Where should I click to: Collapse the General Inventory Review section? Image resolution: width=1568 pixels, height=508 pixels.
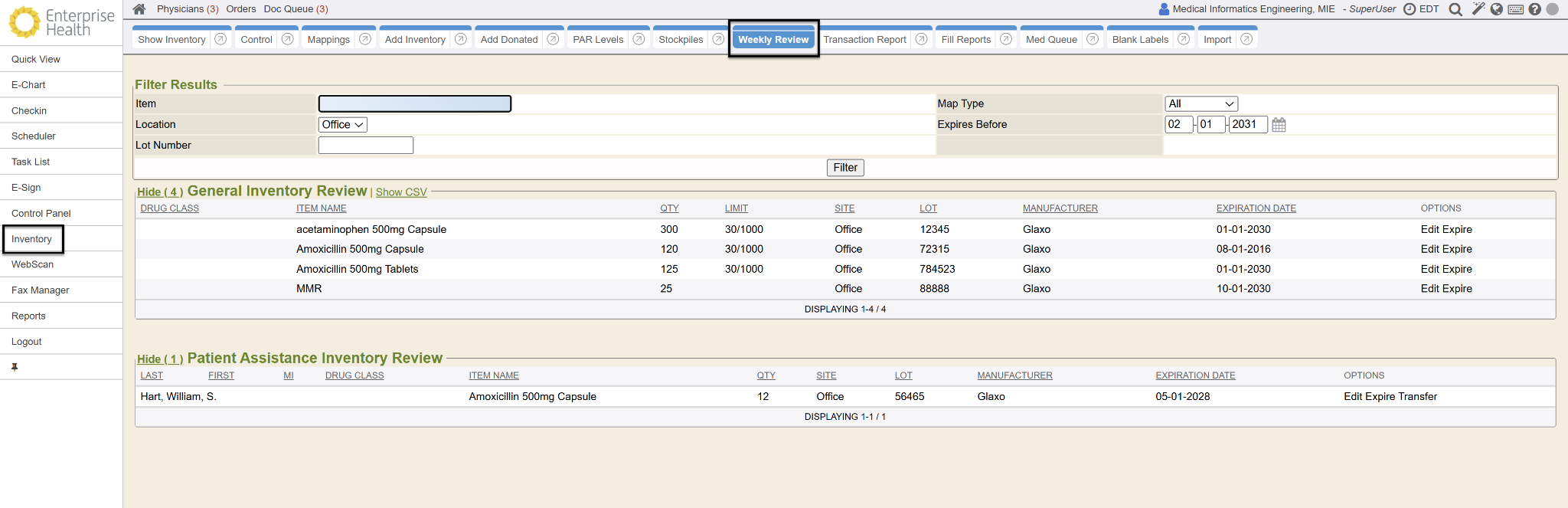[x=159, y=192]
